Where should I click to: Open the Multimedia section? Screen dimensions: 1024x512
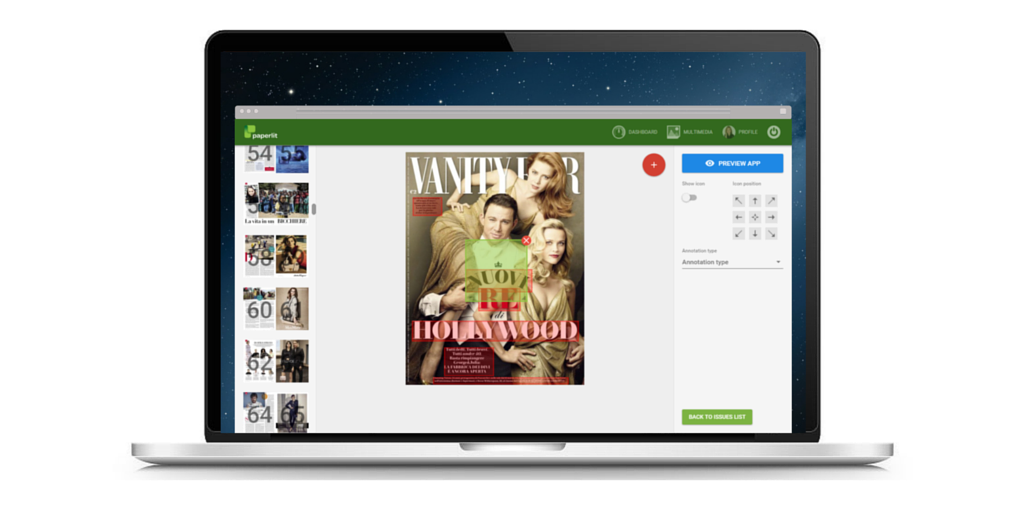point(690,132)
